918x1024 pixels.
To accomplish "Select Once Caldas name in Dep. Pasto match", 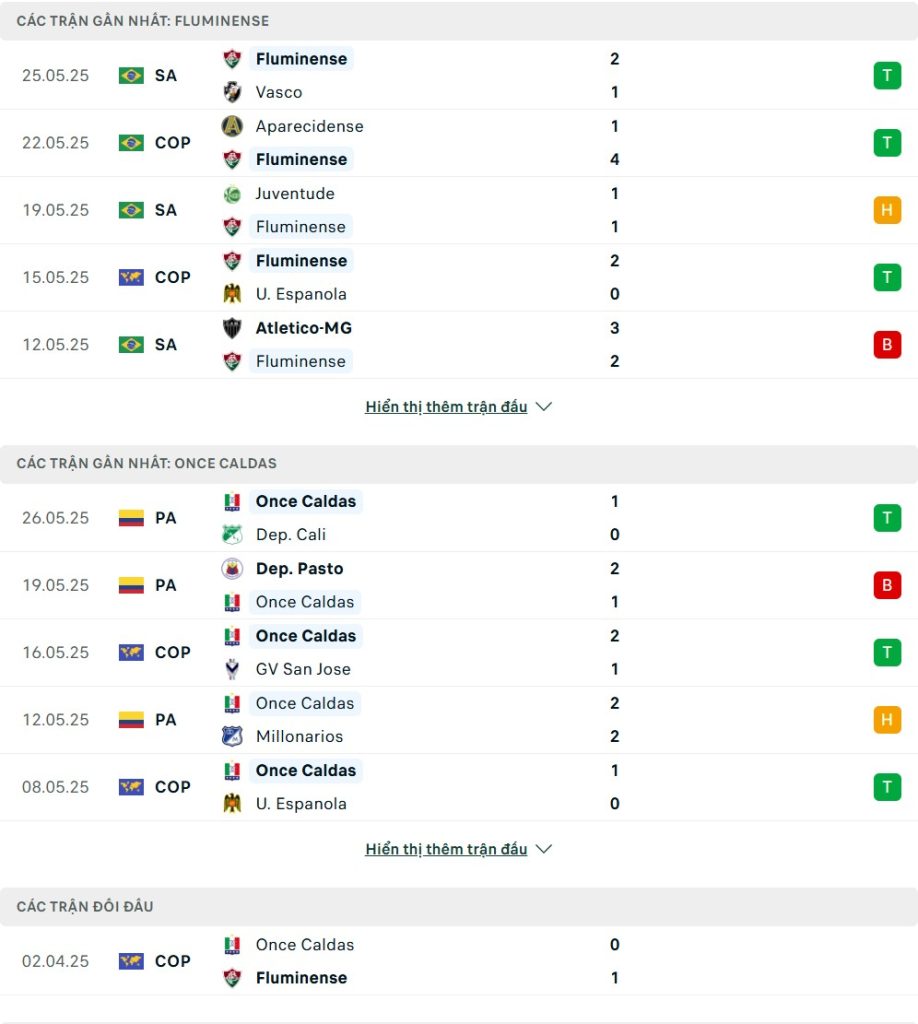I will (x=305, y=602).
